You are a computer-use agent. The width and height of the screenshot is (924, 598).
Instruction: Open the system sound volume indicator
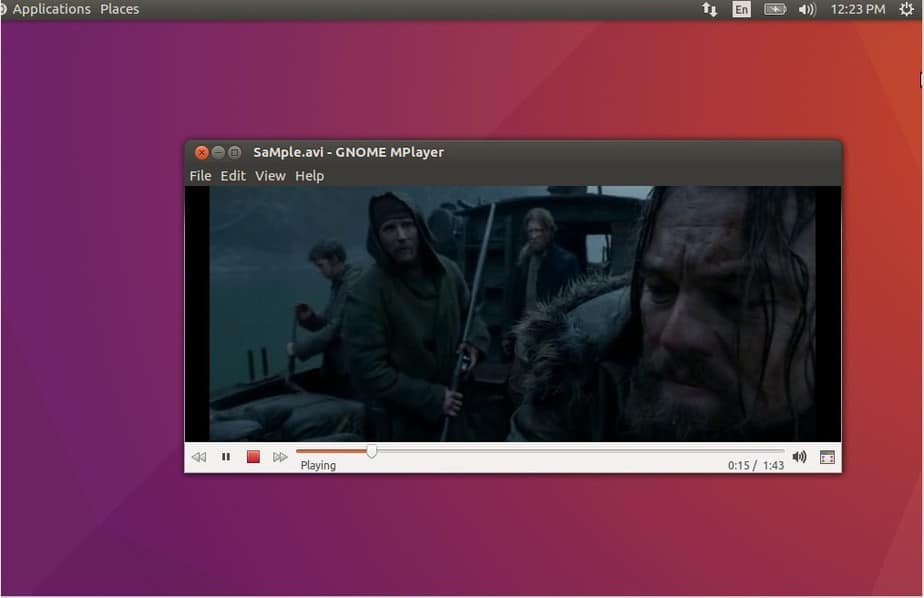coord(807,9)
